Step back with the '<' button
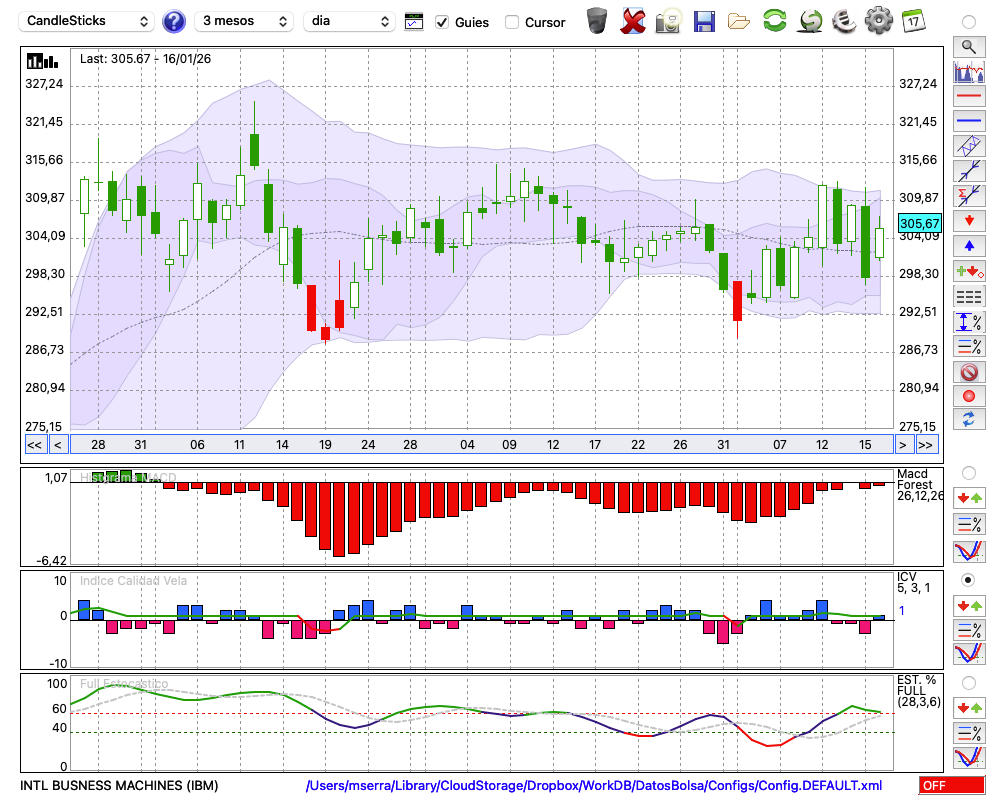Viewport: 1000px width, 800px height. [x=58, y=445]
